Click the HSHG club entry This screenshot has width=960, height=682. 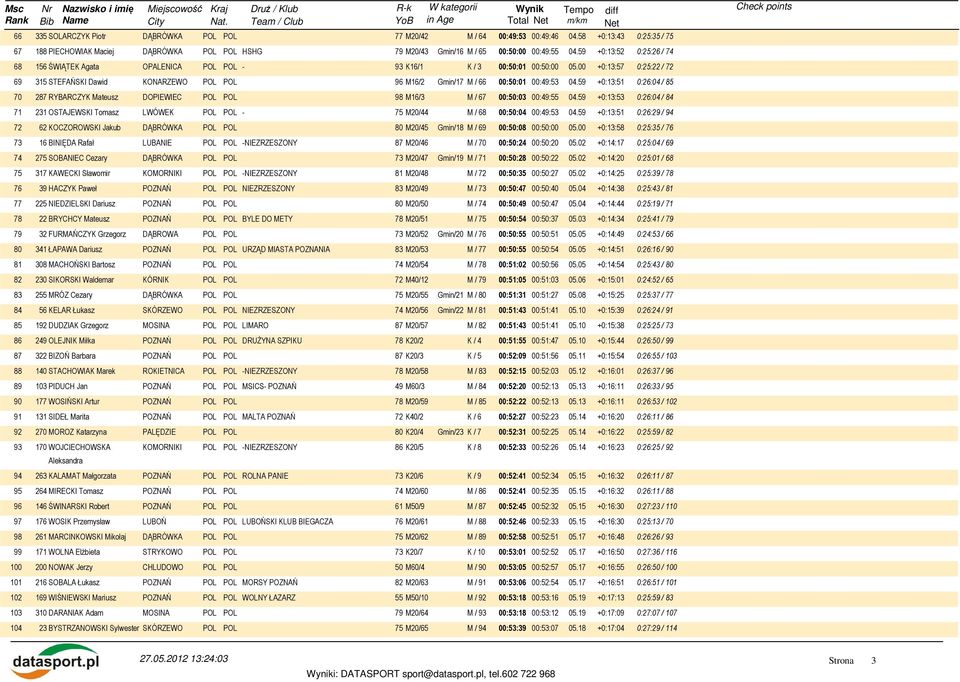tap(252, 52)
